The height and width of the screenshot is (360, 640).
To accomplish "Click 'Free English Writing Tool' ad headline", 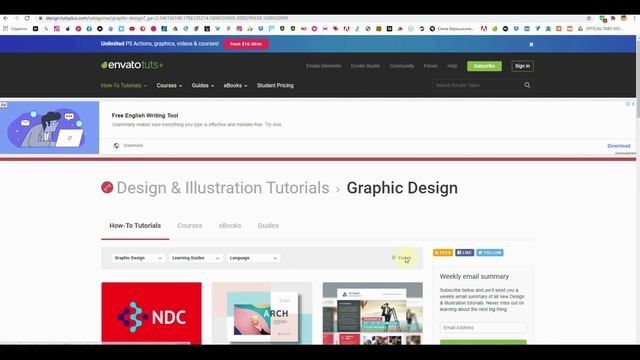I will 145,116.
